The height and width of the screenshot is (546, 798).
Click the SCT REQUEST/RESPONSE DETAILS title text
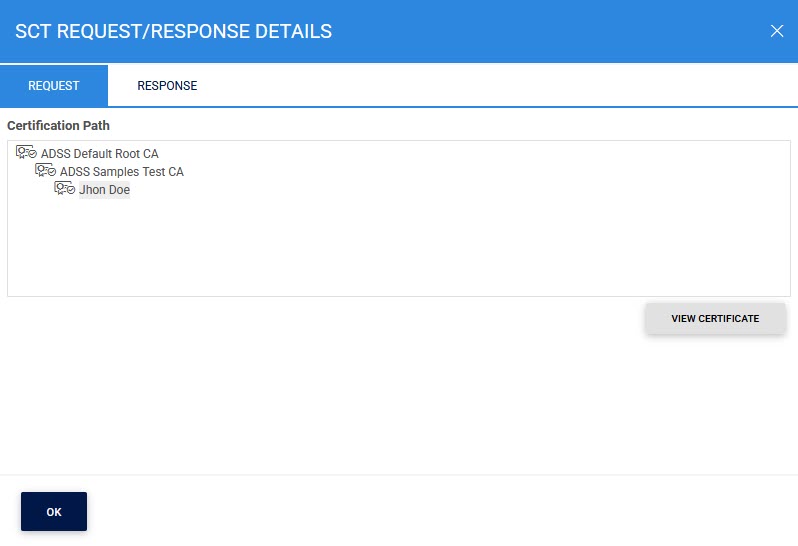pos(173,32)
